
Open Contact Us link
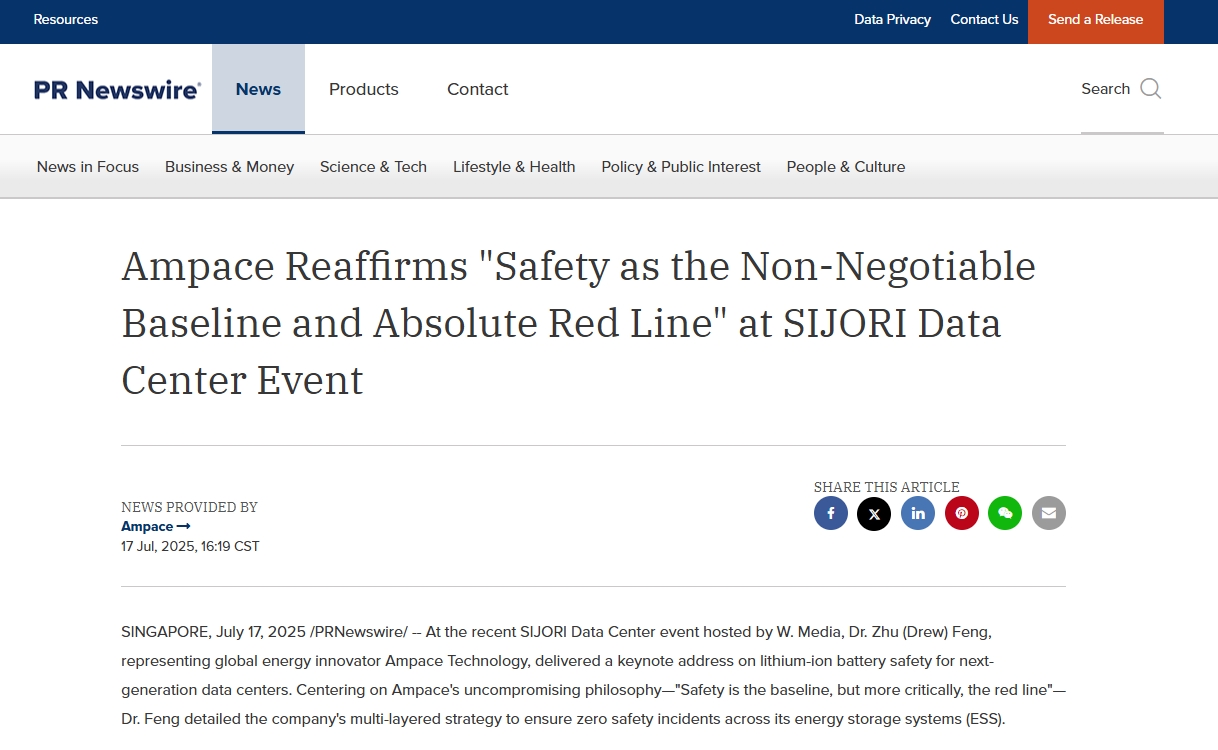(984, 20)
